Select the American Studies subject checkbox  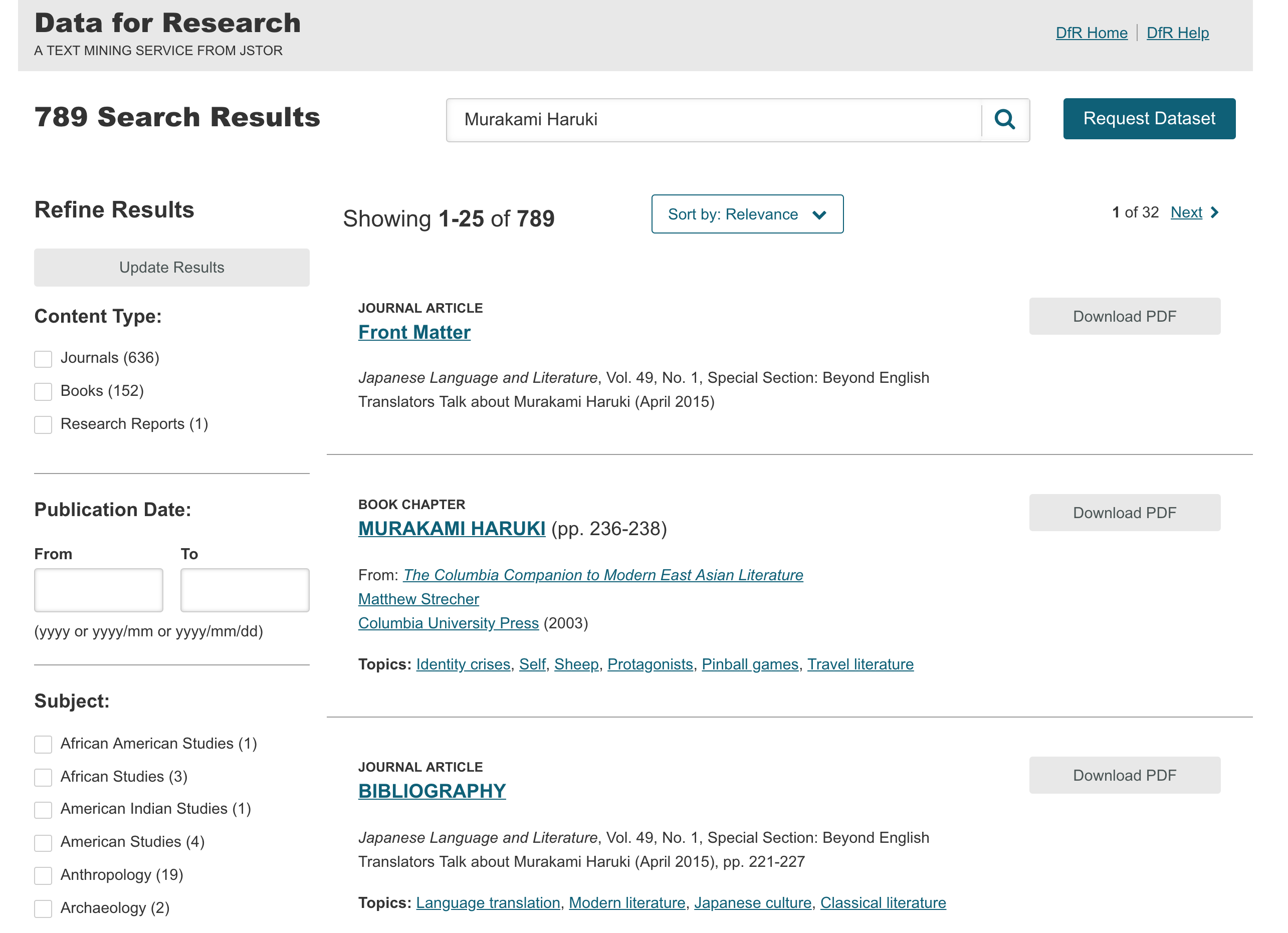(x=43, y=843)
